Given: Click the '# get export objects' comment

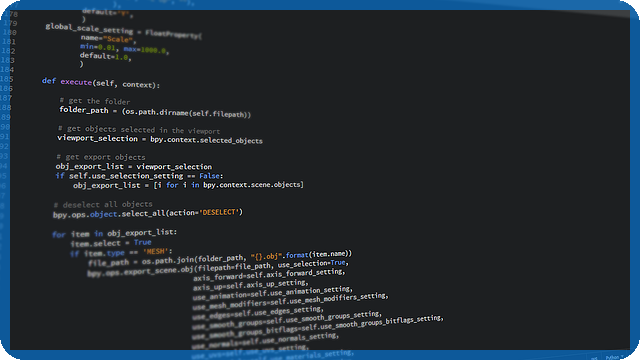Looking at the screenshot, I should [101, 157].
